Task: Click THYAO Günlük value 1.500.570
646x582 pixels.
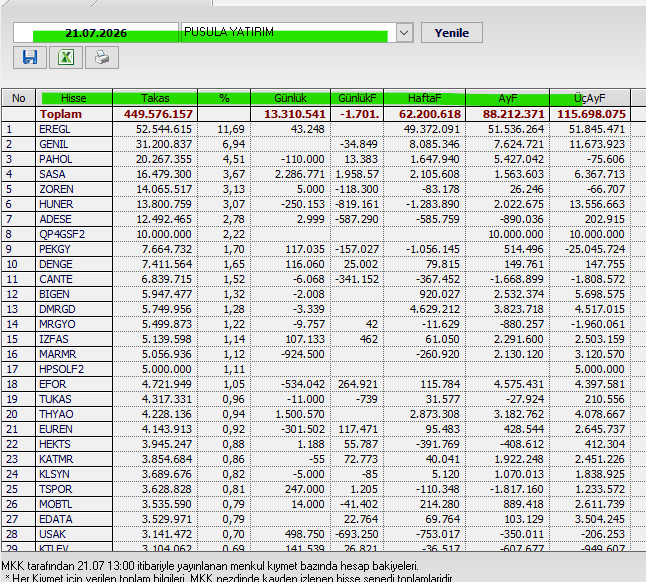Action: 300,414
